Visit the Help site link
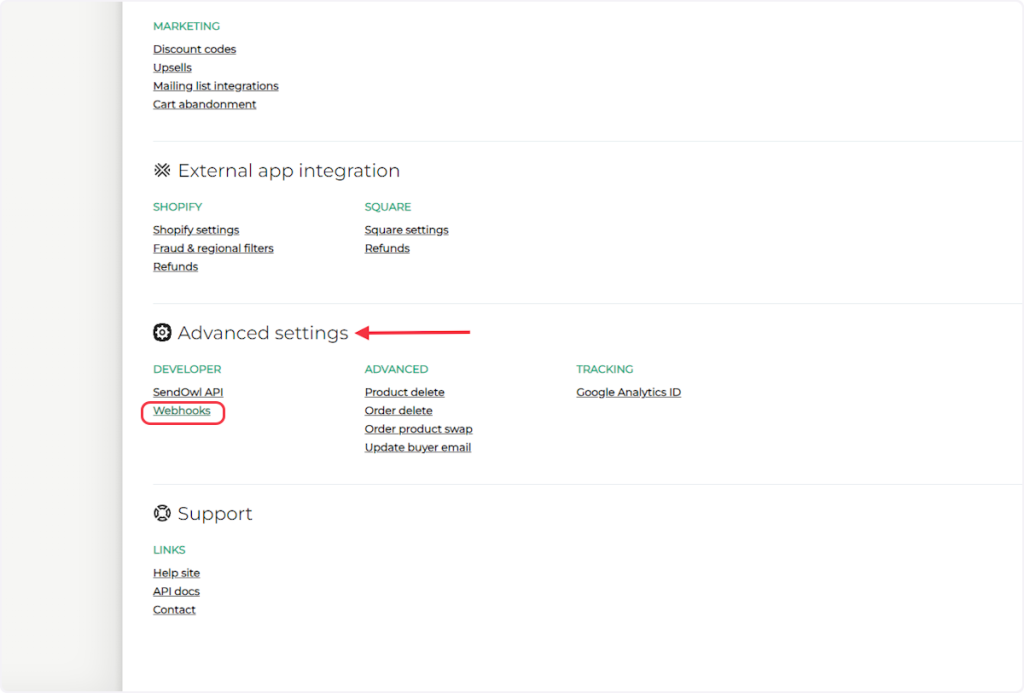The image size is (1024, 693). (x=176, y=573)
